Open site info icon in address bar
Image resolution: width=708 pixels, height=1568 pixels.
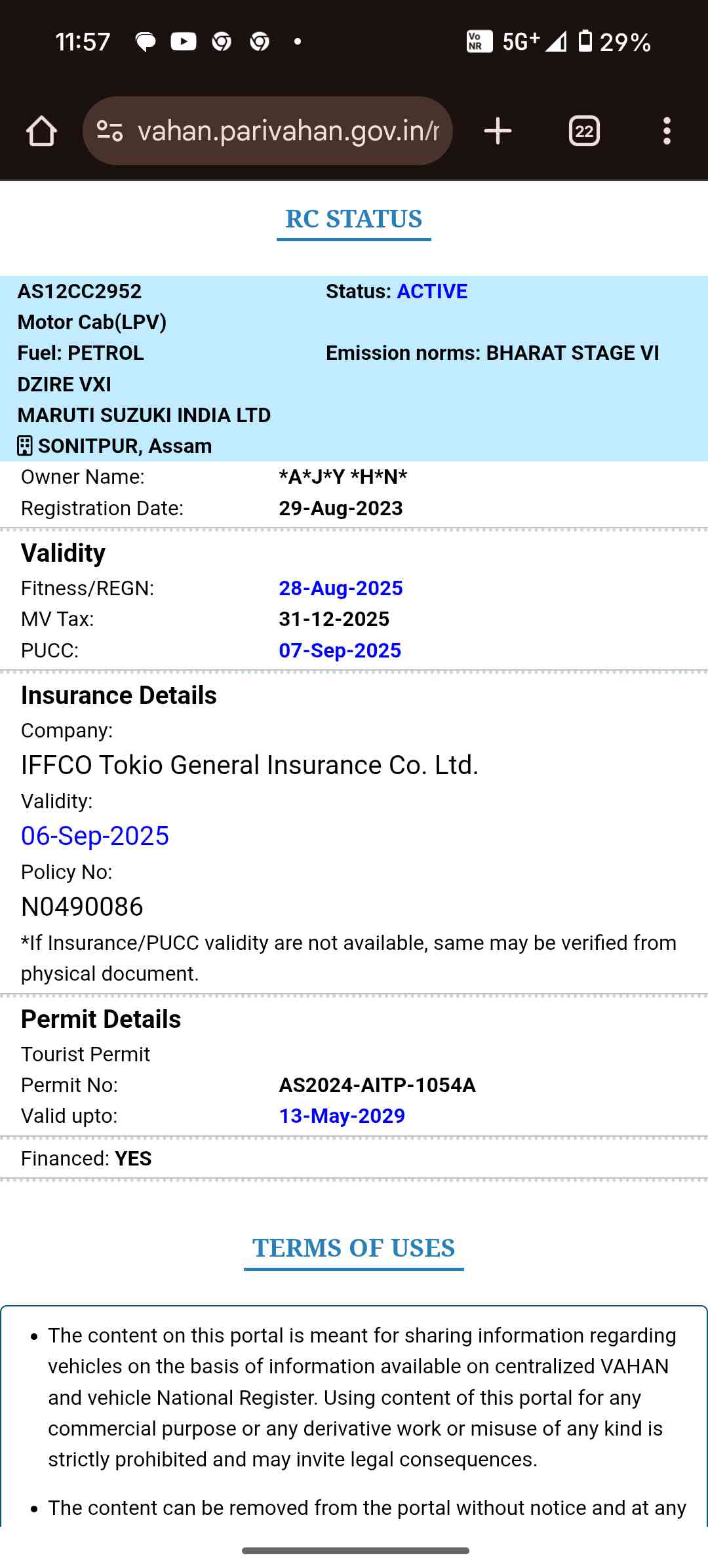coord(109,131)
